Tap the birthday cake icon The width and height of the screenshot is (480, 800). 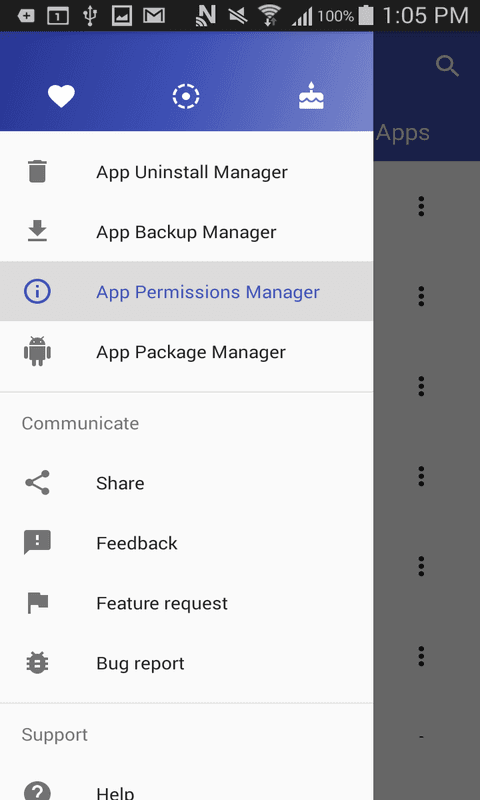click(311, 96)
